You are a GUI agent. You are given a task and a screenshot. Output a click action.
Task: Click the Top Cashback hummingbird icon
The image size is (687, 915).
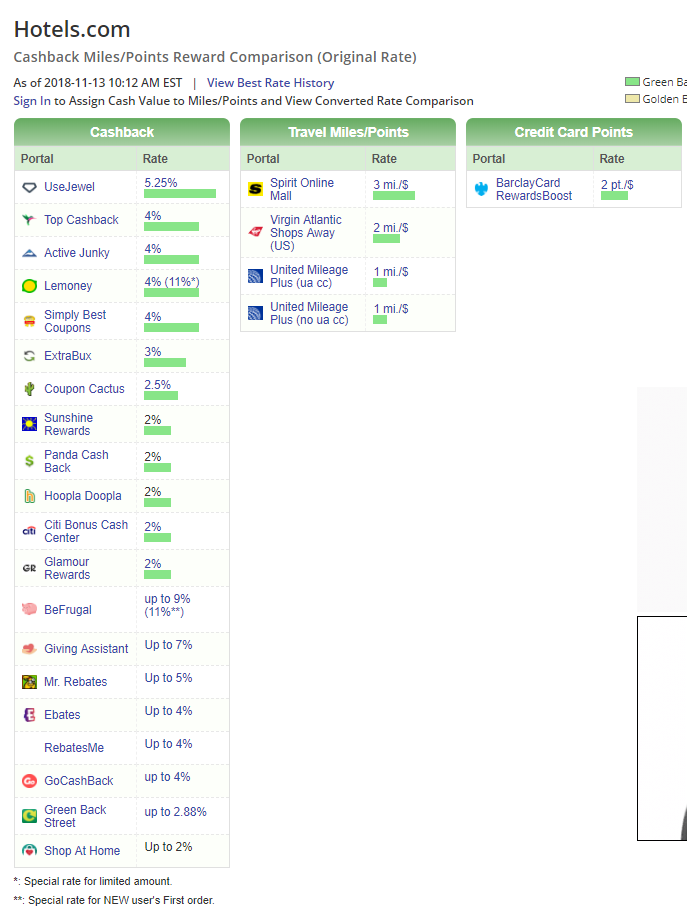(x=29, y=220)
